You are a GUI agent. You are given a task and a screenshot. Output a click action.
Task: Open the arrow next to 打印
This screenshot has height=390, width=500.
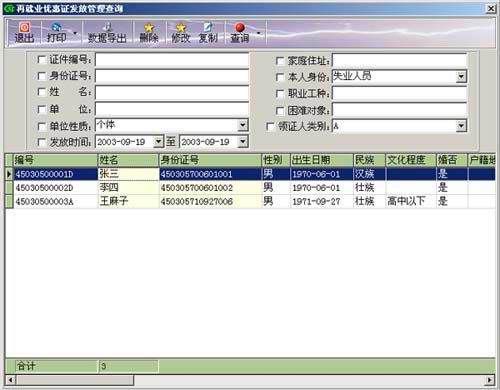pyautogui.click(x=75, y=33)
